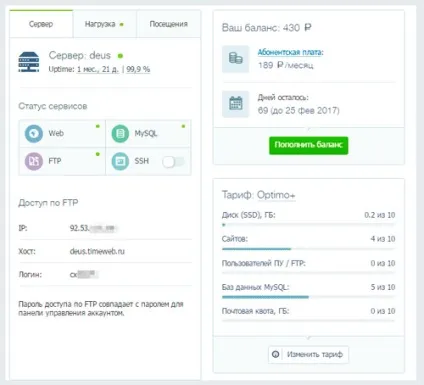Click the 0.2 из 10 disk value

pos(380,215)
